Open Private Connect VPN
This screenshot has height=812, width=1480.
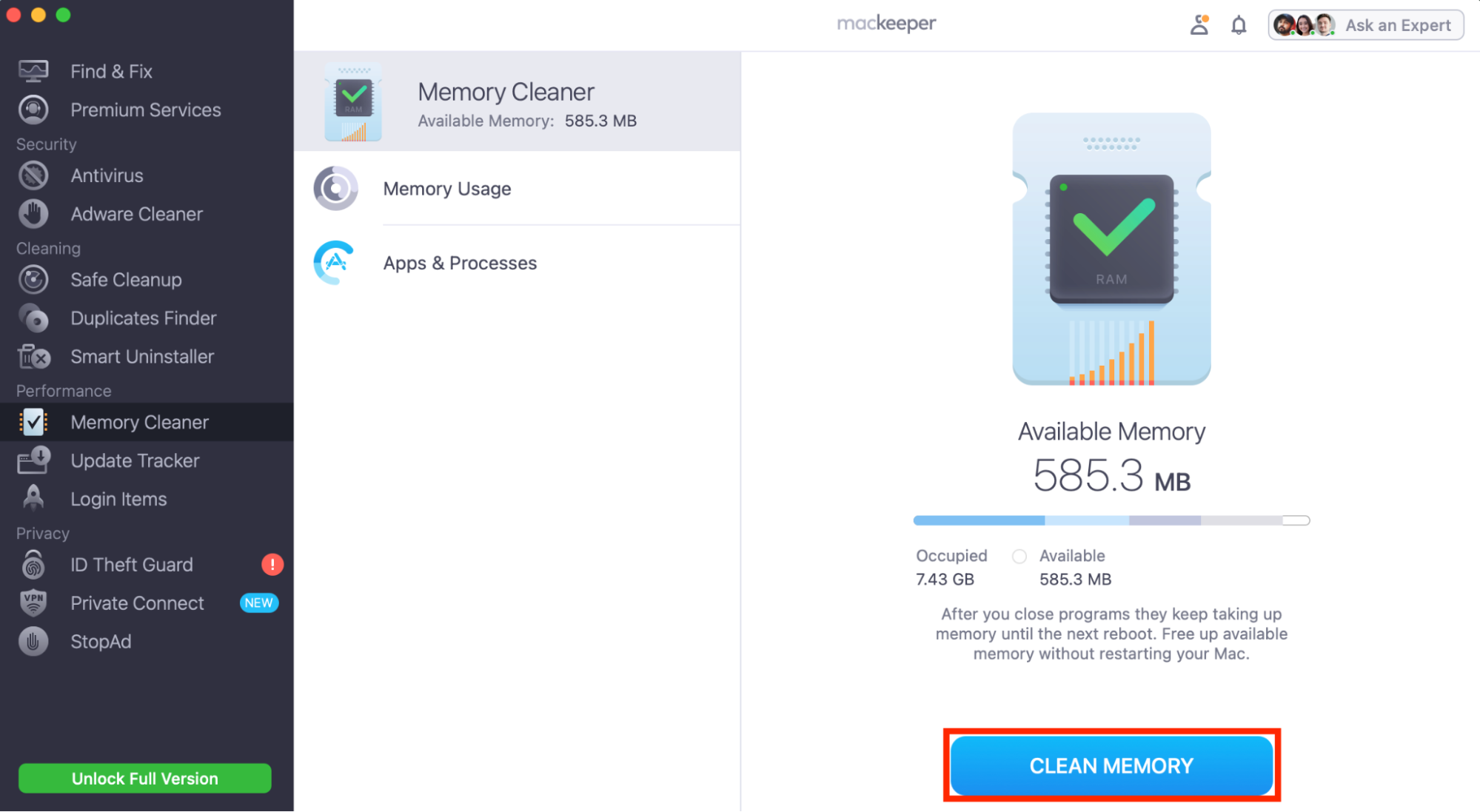137,603
